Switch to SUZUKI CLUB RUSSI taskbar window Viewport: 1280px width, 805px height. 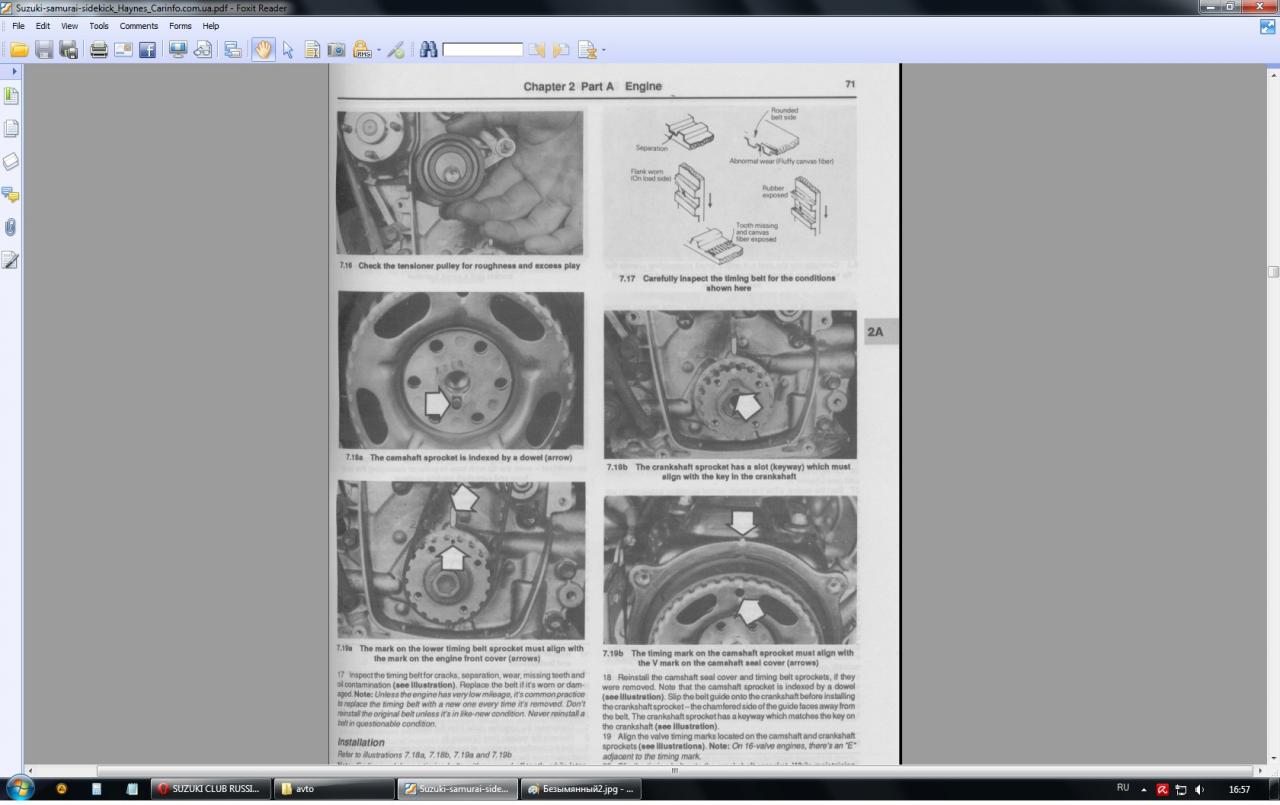(x=209, y=789)
